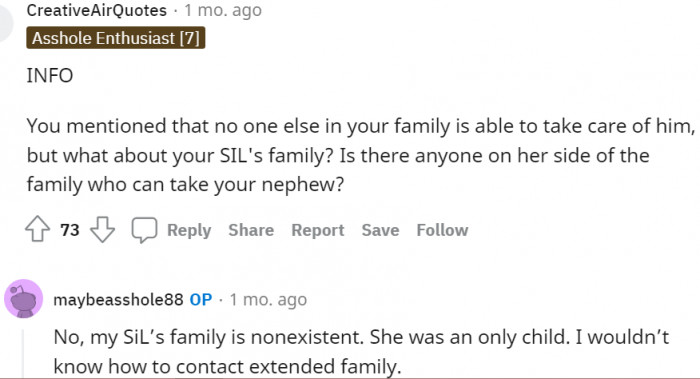The width and height of the screenshot is (700, 379).
Task: Click the INFO text in comment
Action: [x=50, y=75]
